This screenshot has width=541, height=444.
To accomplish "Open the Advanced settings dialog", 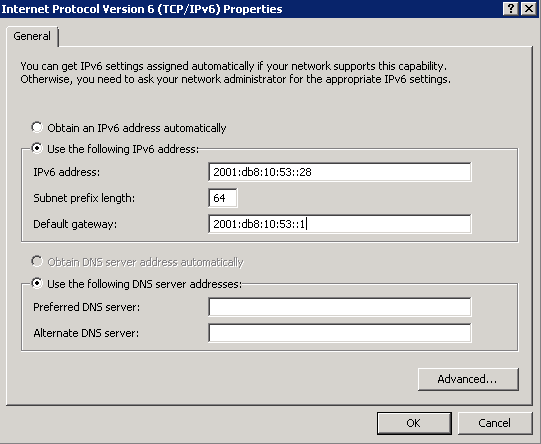I will (468, 379).
